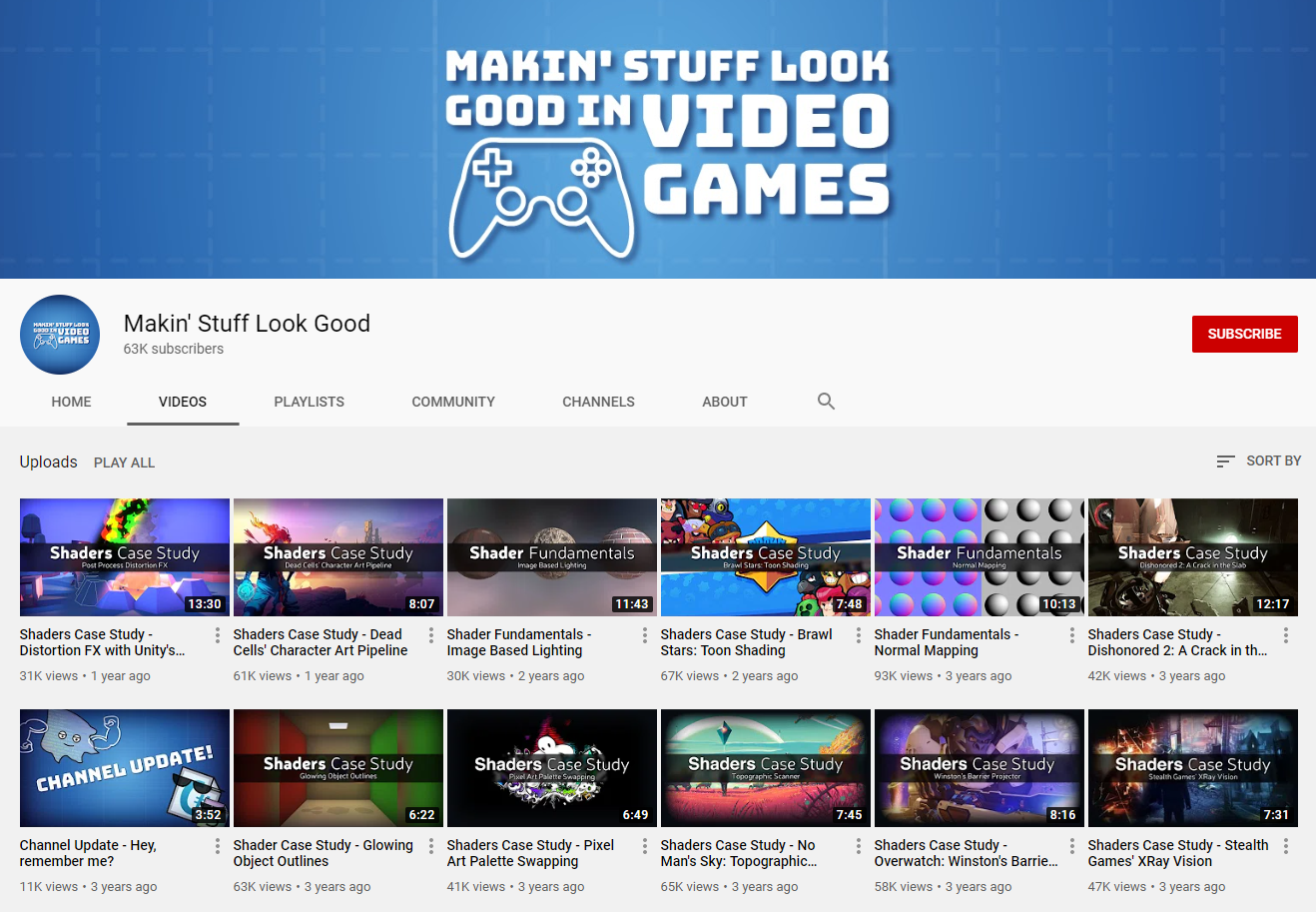Open options menu for Stealth Games XRay video

[1286, 846]
